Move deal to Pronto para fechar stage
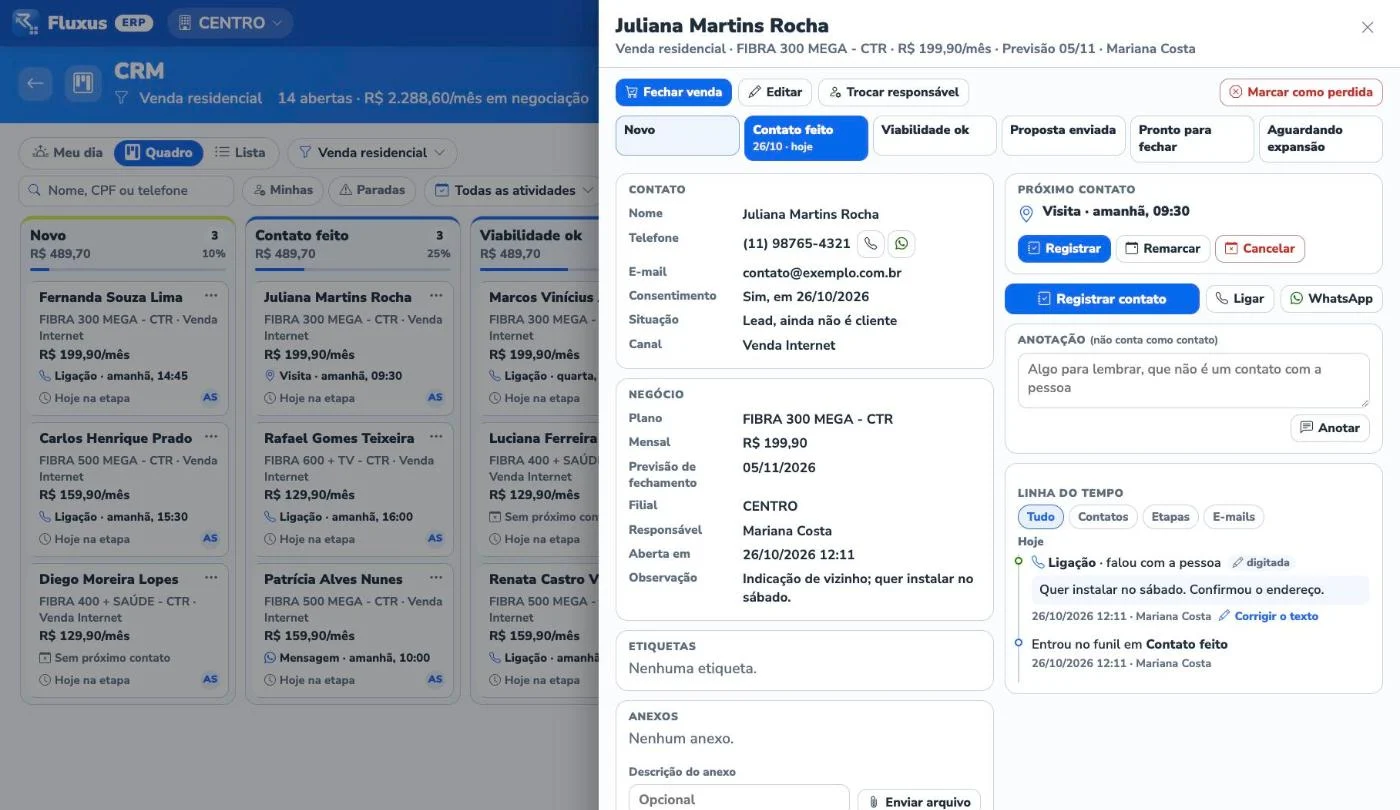Screen dimensions: 1400x810 pos(1192,139)
